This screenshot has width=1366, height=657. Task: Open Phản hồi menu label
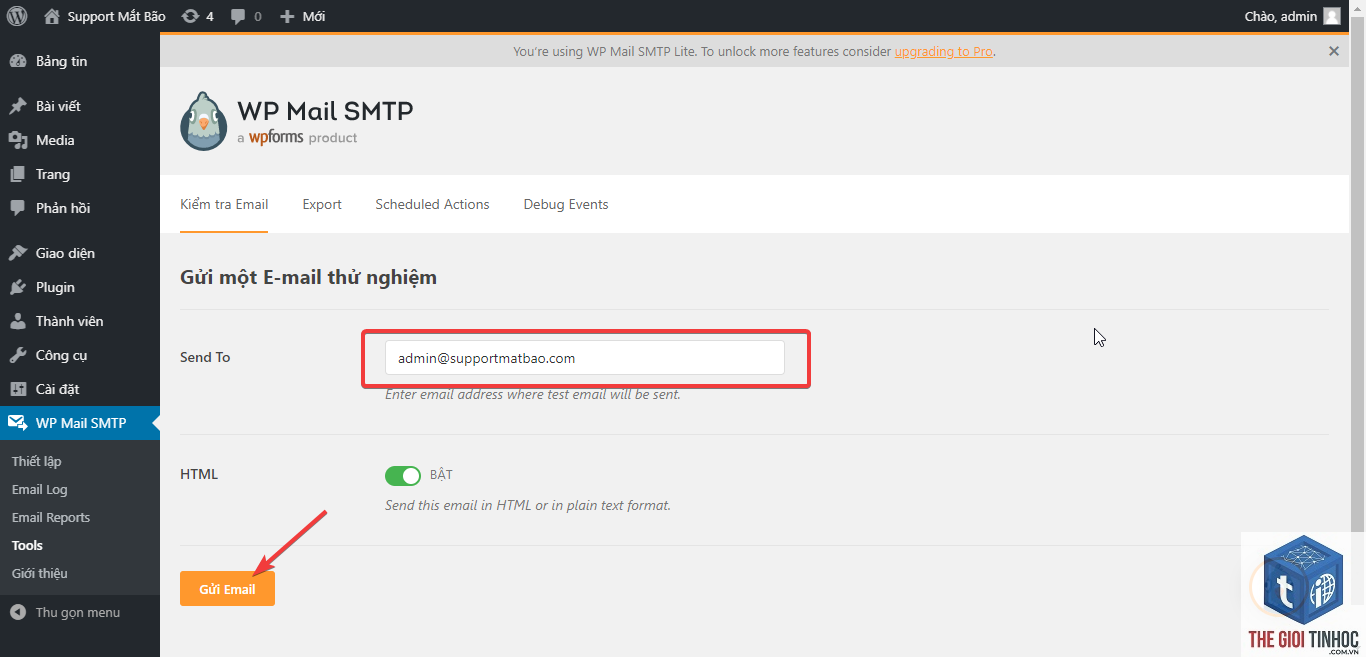(x=63, y=208)
